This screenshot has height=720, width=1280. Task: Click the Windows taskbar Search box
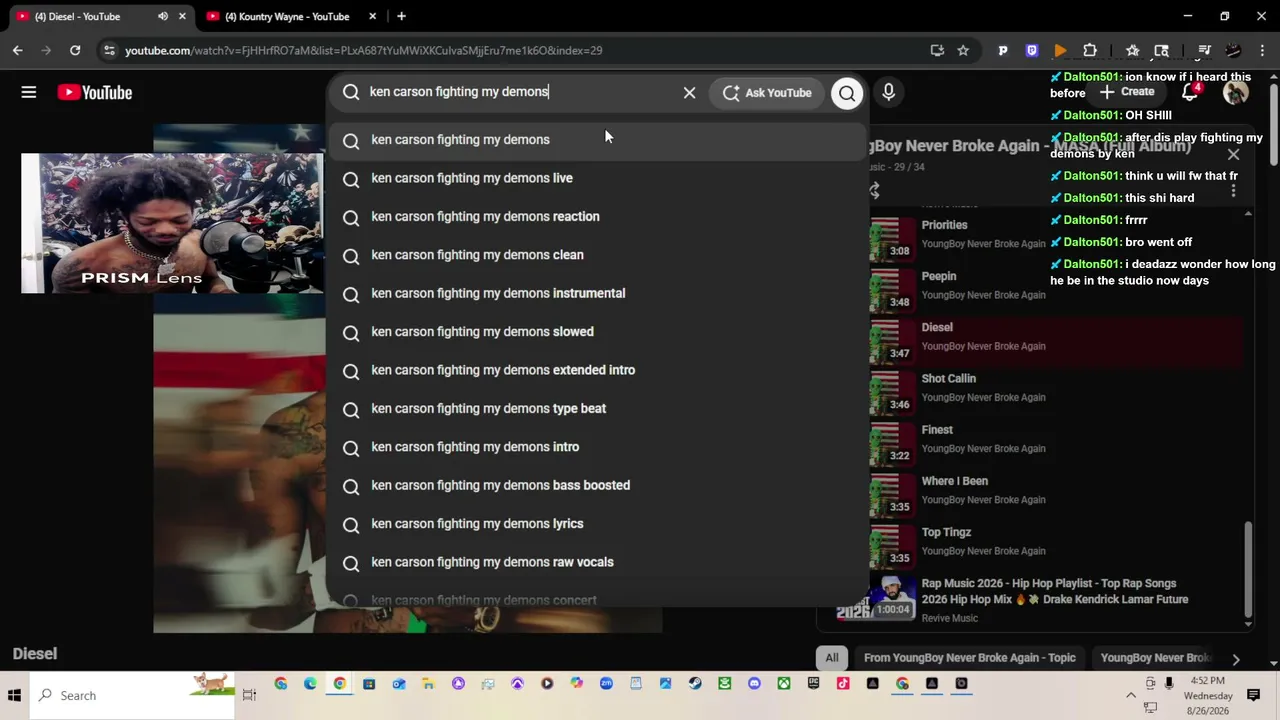click(x=130, y=695)
